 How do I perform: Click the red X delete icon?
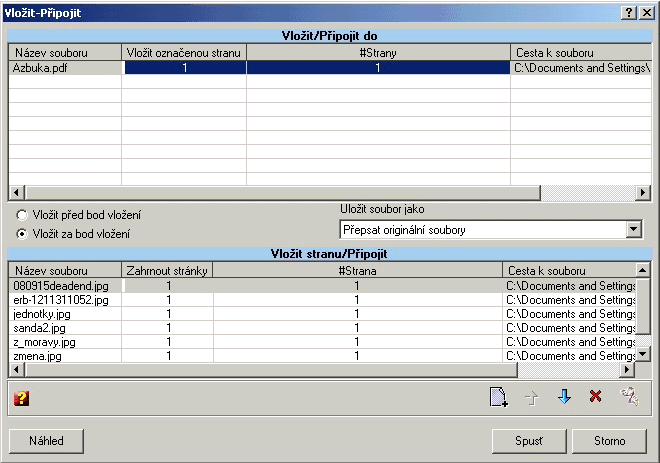tap(596, 397)
